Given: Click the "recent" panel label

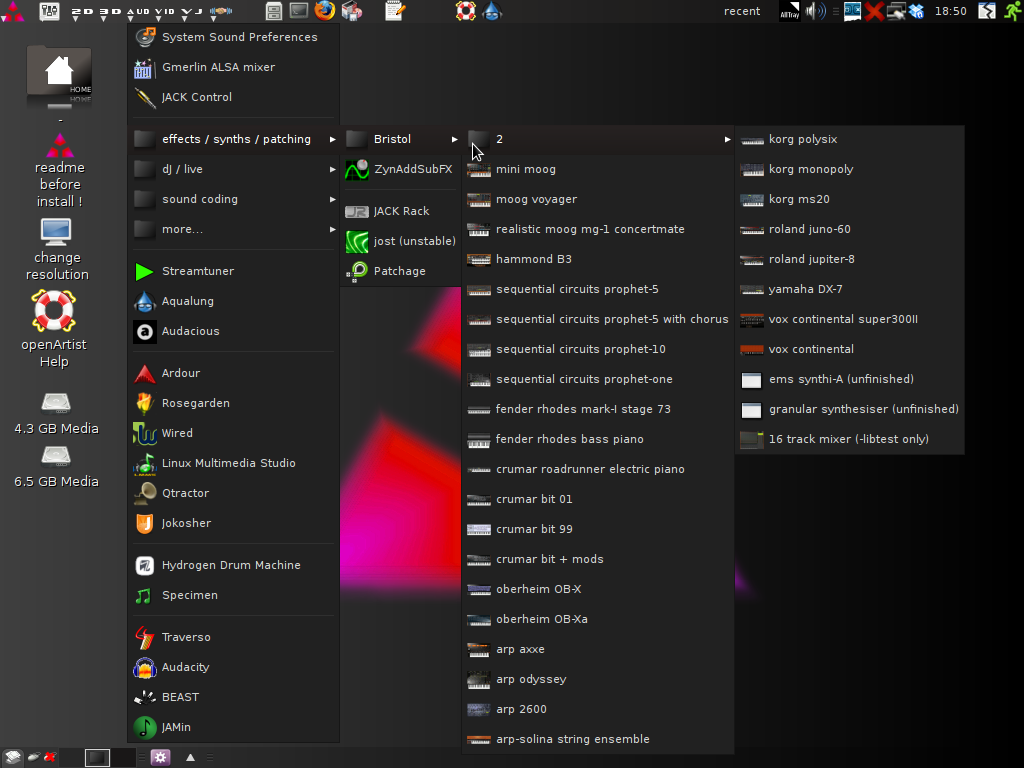Looking at the screenshot, I should [x=742, y=11].
